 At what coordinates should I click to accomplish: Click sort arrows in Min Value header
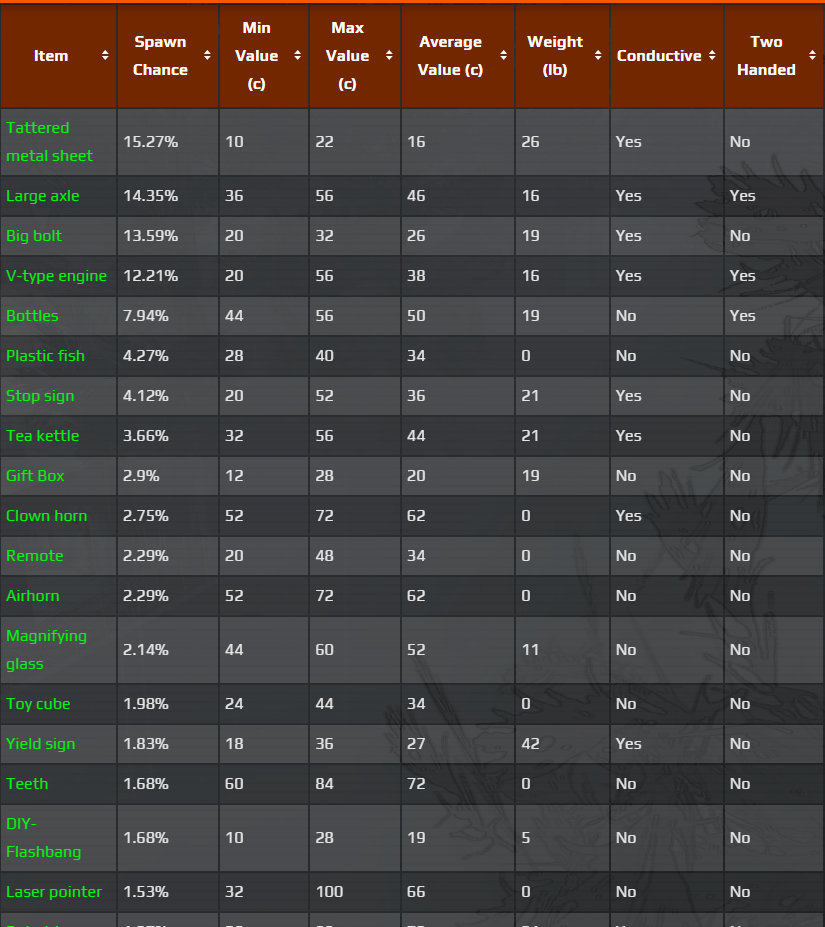click(x=297, y=56)
